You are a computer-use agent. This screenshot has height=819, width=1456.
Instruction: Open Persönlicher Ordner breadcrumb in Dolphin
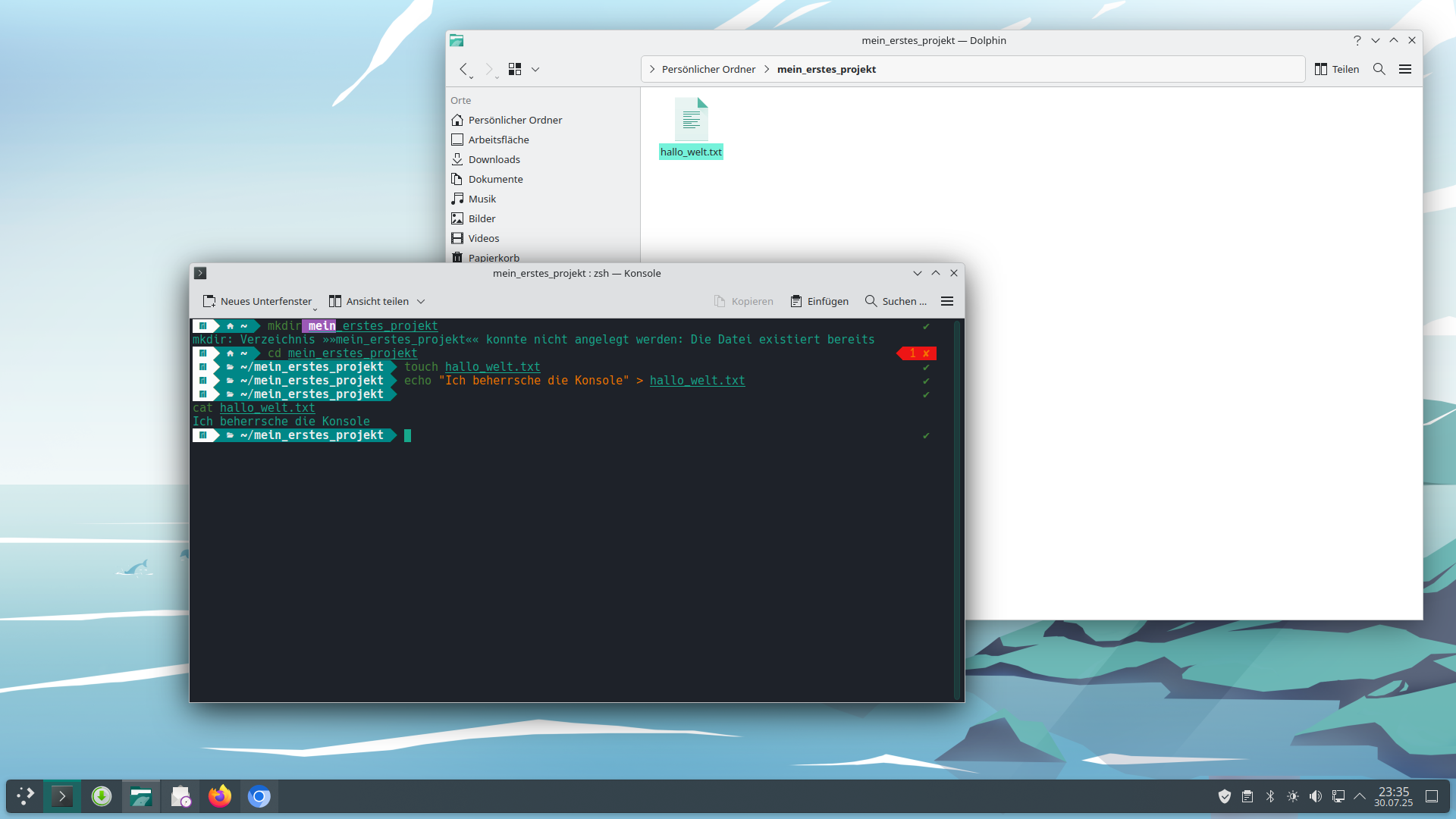(x=708, y=69)
